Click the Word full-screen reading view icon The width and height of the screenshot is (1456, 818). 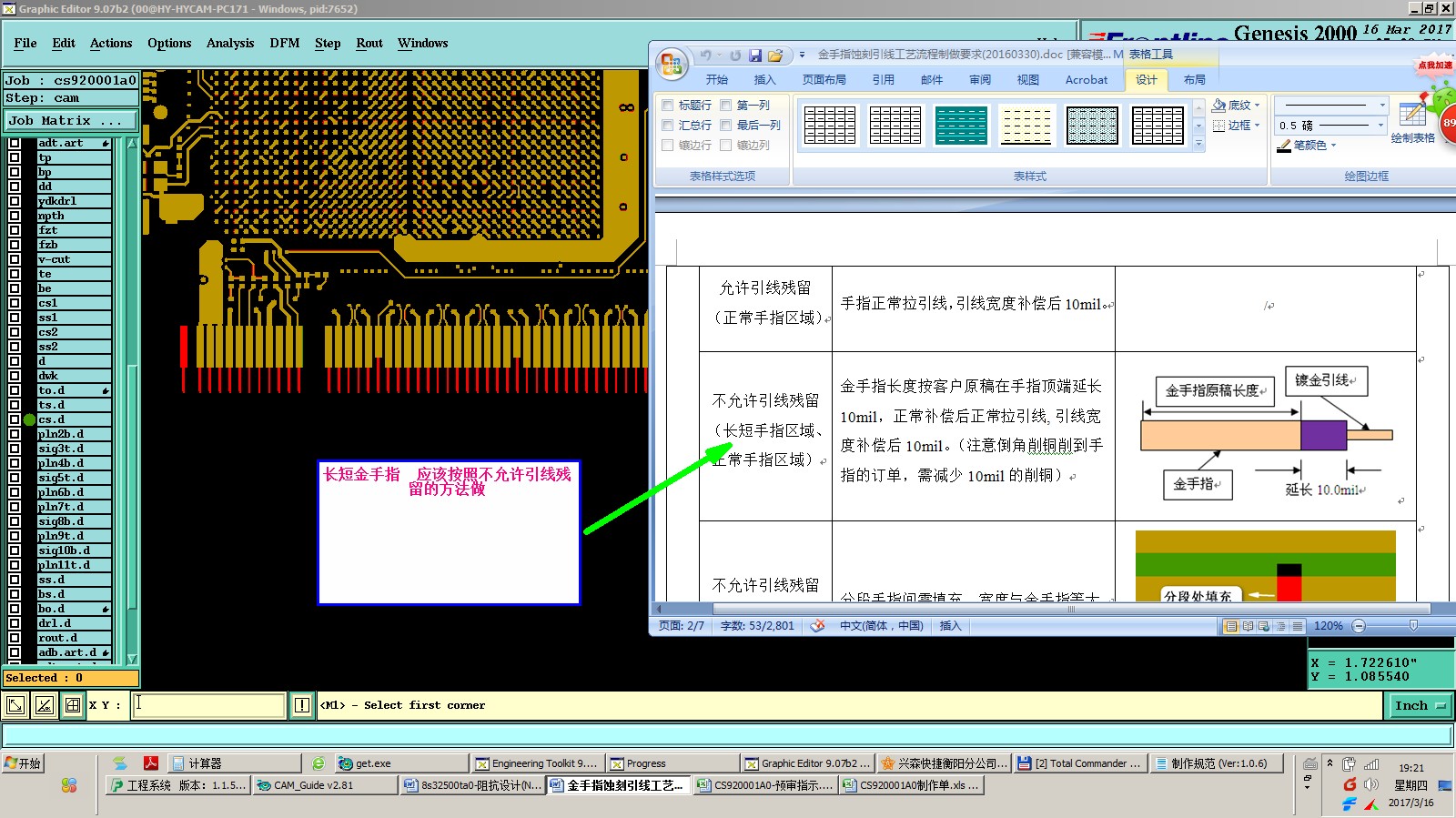click(1249, 626)
